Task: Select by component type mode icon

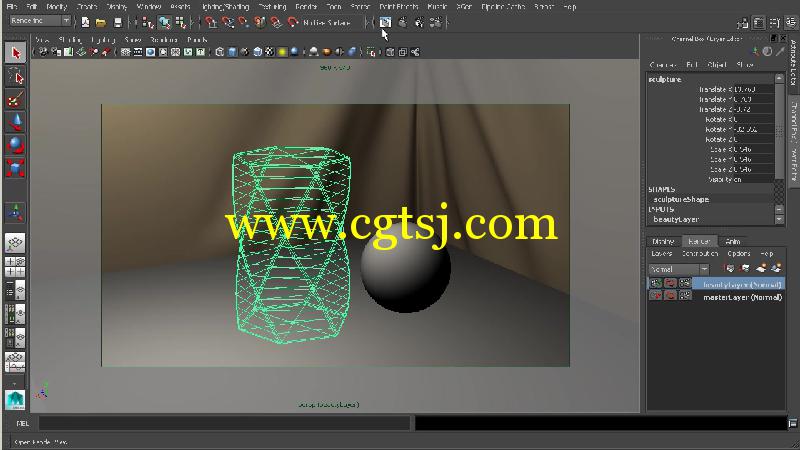Action: [x=181, y=22]
